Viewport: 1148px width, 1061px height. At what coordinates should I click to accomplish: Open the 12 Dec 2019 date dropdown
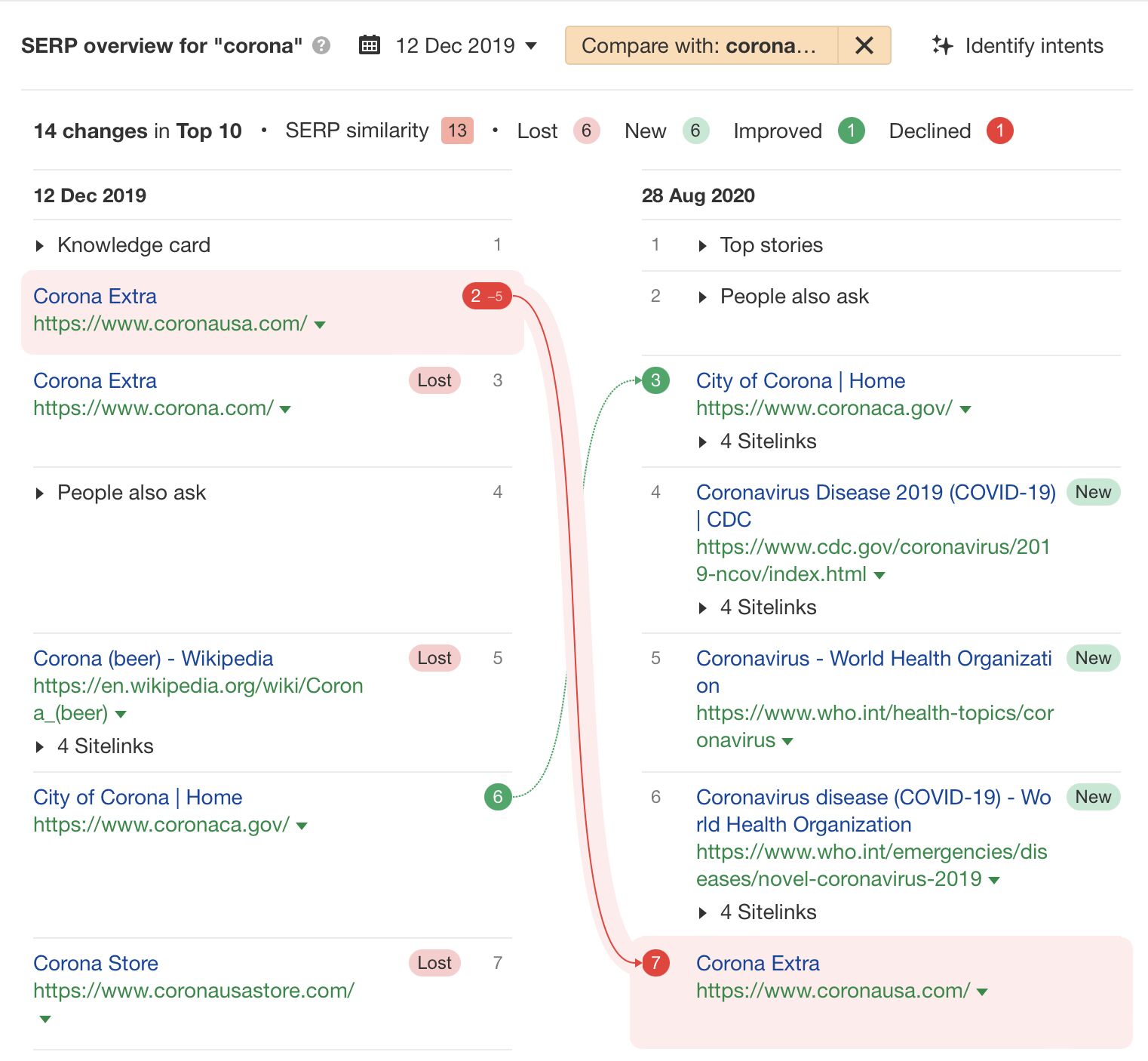(x=532, y=46)
